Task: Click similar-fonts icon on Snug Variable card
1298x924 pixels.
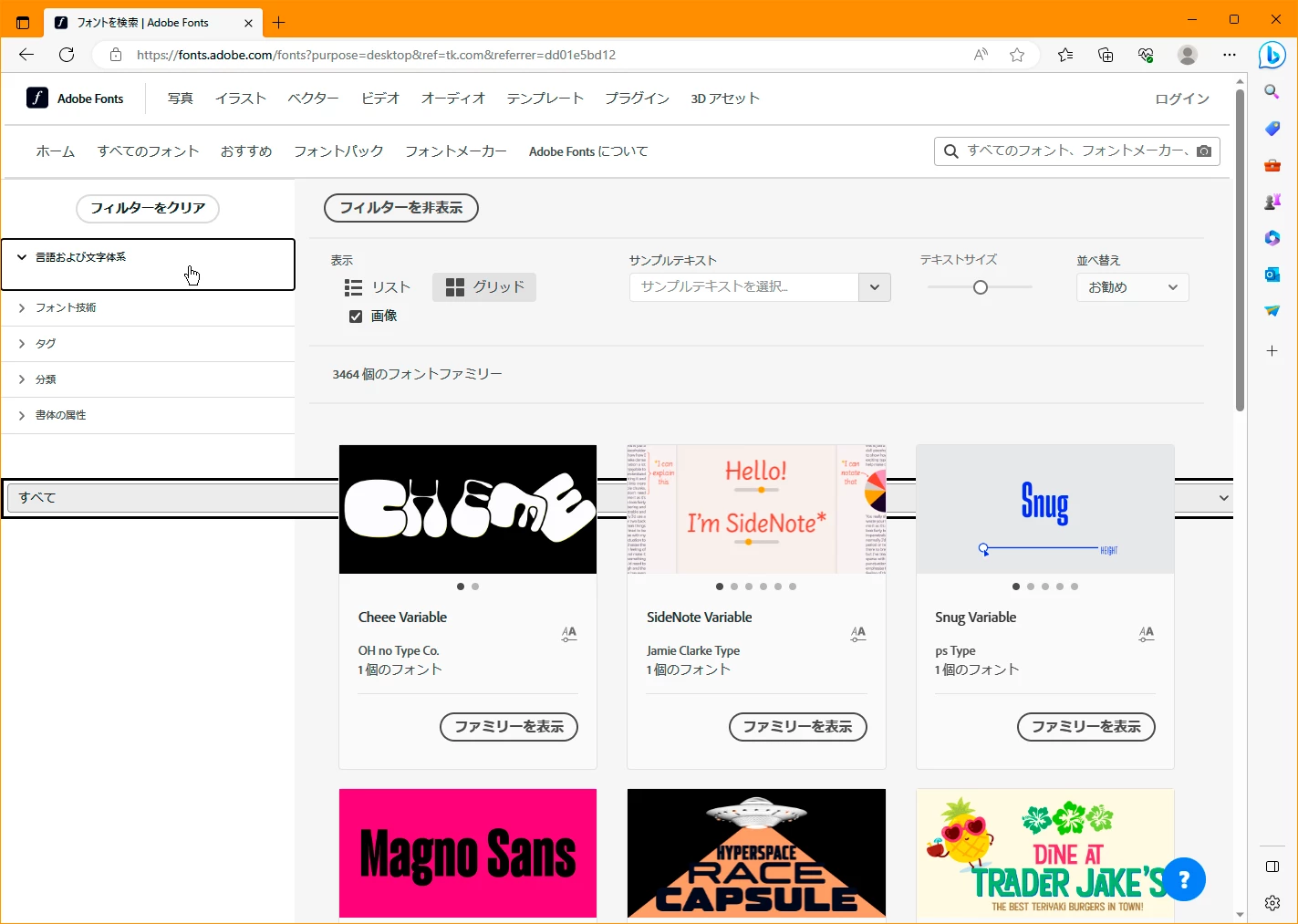Action: pyautogui.click(x=1147, y=634)
